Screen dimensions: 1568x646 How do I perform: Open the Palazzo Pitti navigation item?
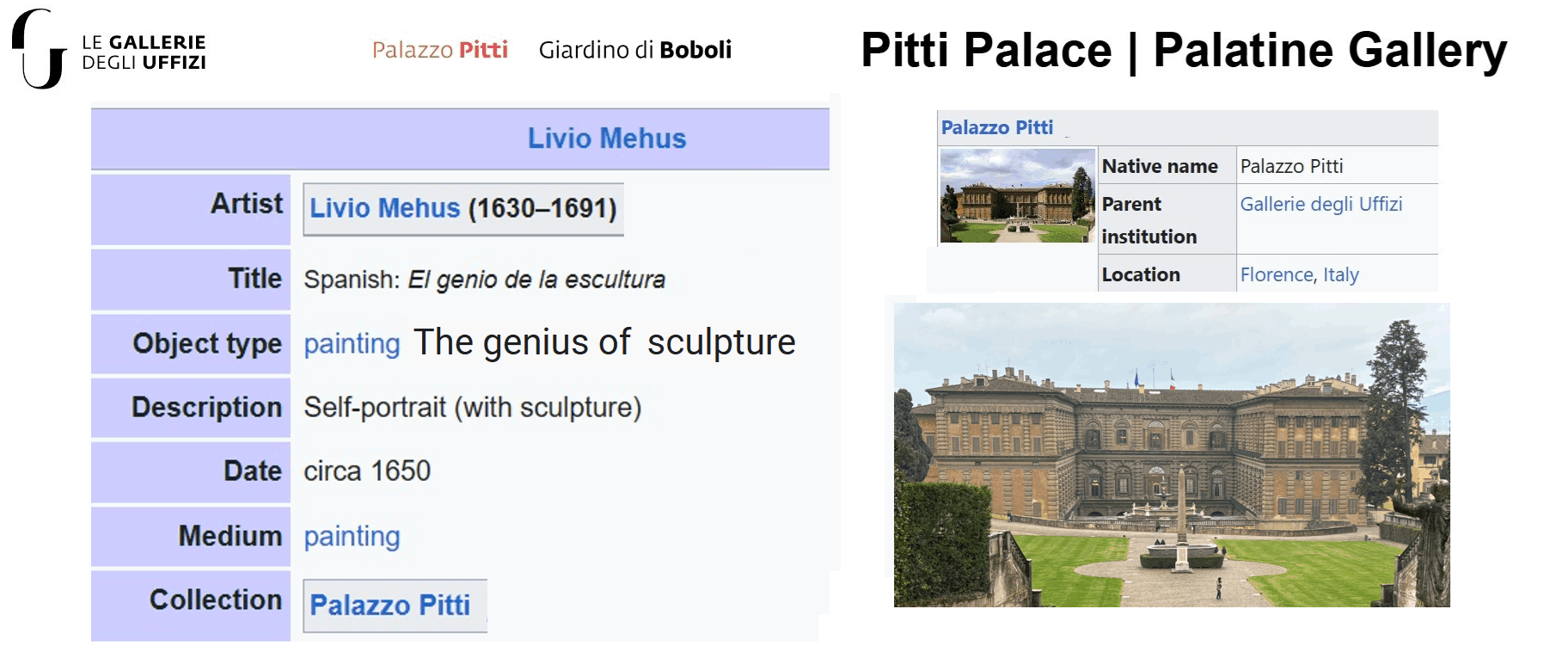pyautogui.click(x=439, y=50)
